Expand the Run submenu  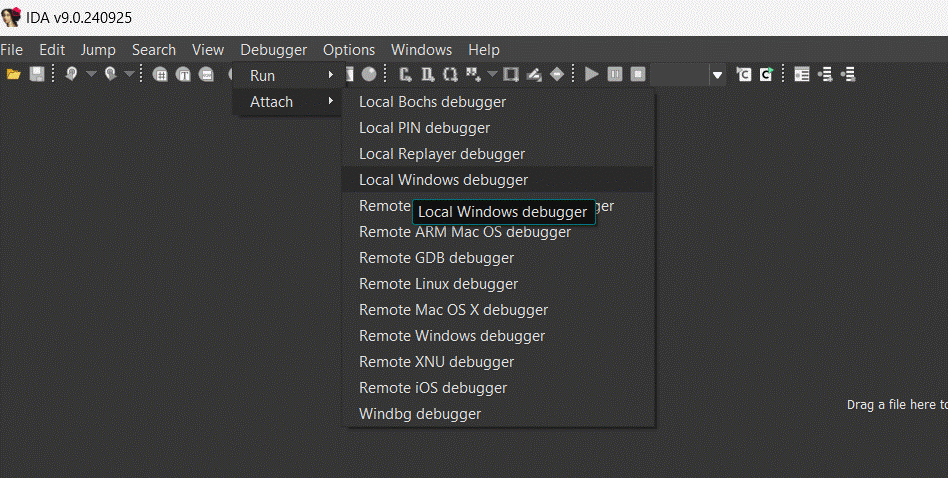click(x=289, y=76)
